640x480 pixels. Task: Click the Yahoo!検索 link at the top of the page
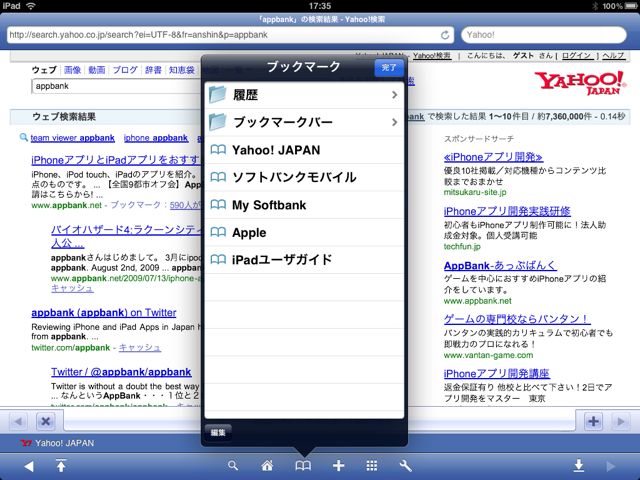pos(432,56)
